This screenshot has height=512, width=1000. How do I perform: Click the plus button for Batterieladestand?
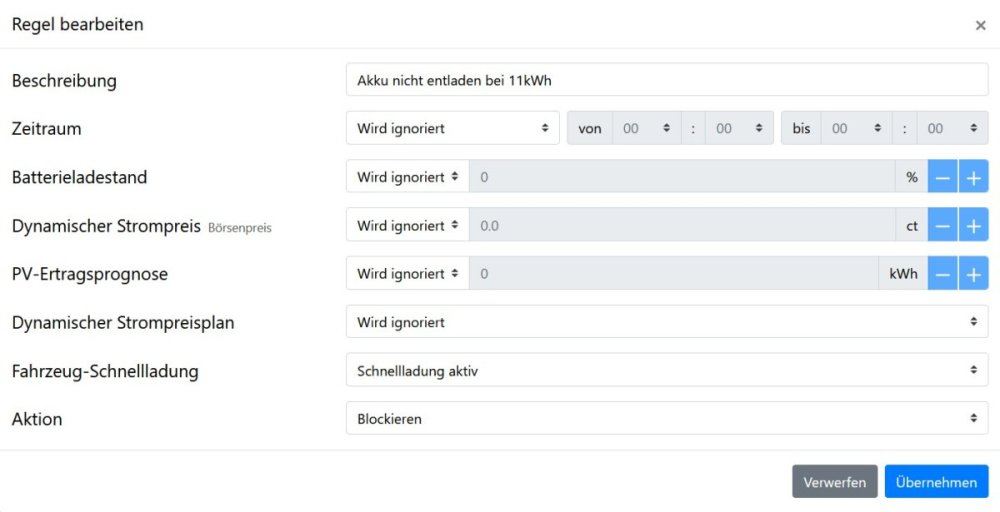pyautogui.click(x=973, y=177)
